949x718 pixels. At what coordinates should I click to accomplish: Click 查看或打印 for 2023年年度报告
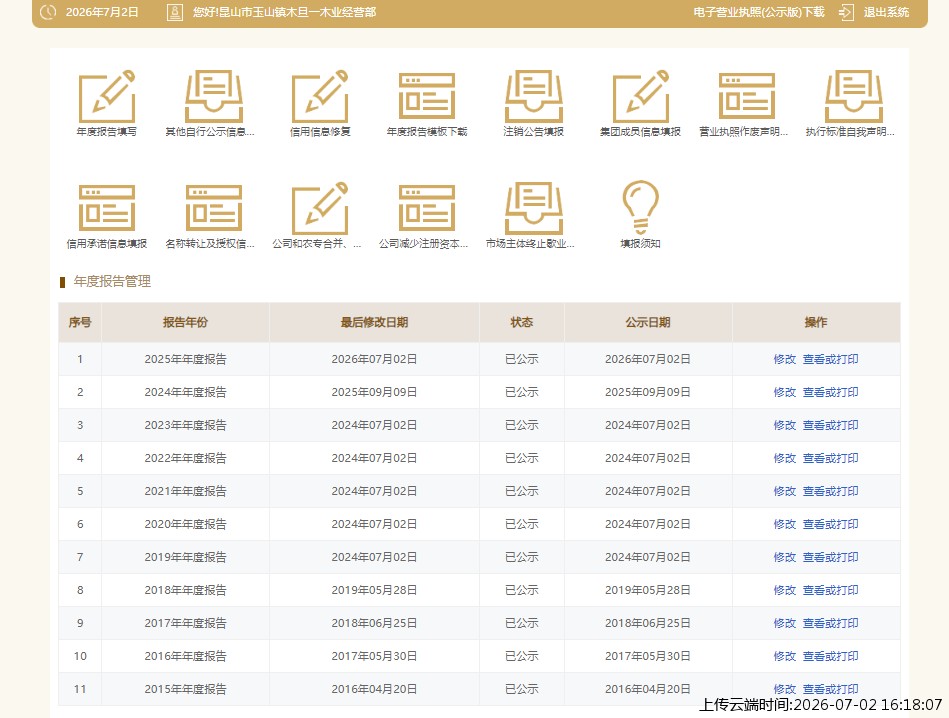pyautogui.click(x=830, y=425)
